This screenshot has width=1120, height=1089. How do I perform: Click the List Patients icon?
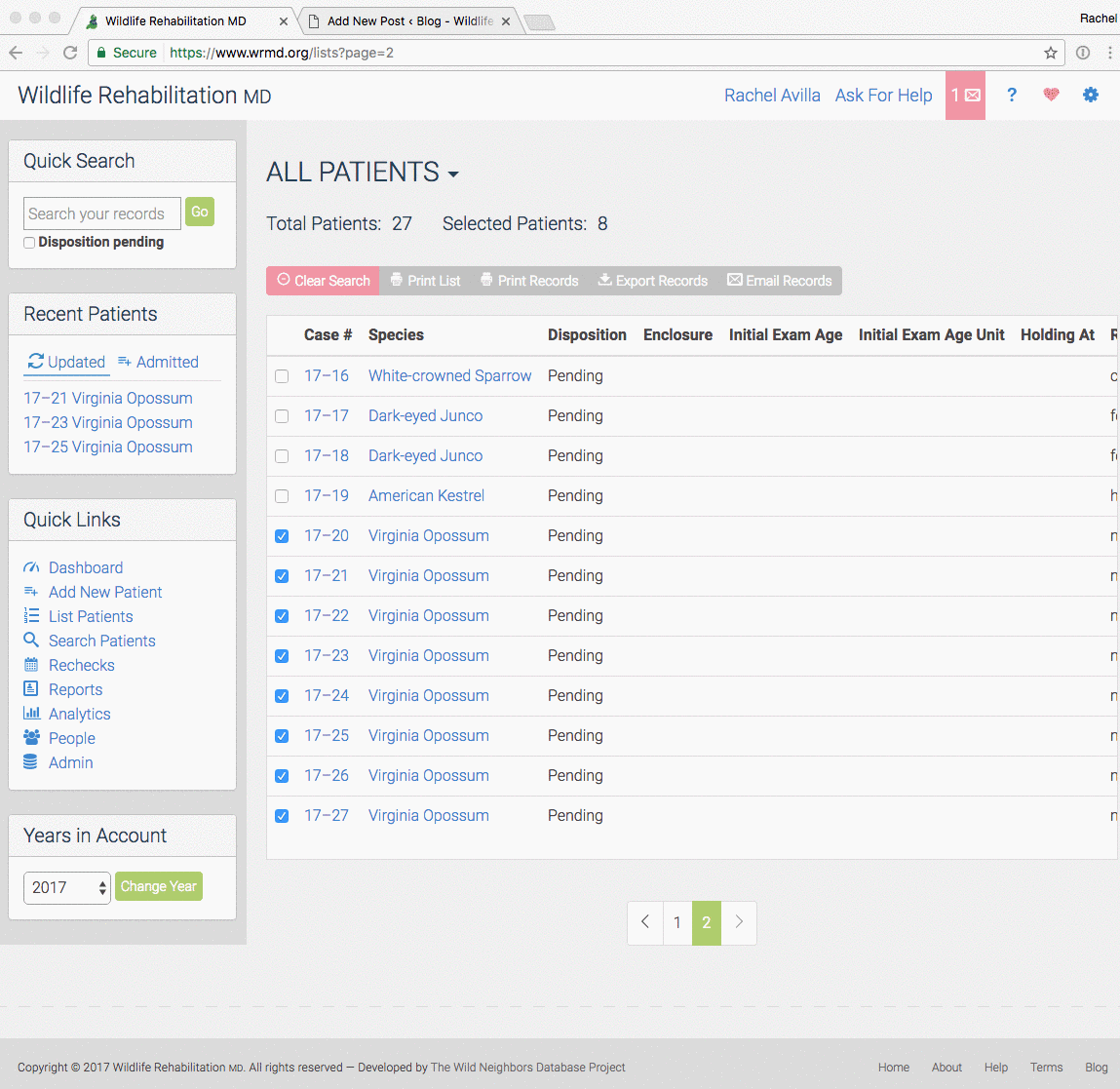[x=31, y=616]
